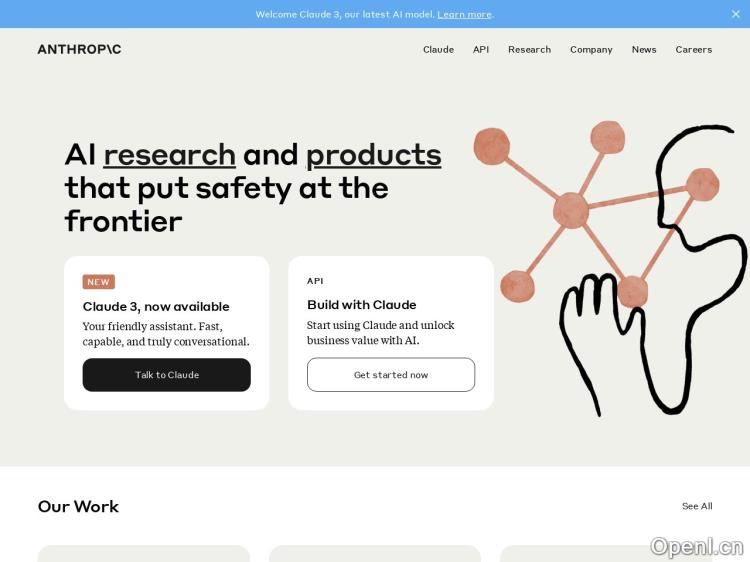The height and width of the screenshot is (562, 750).
Task: Click the Build with Claude card heading
Action: [x=361, y=304]
